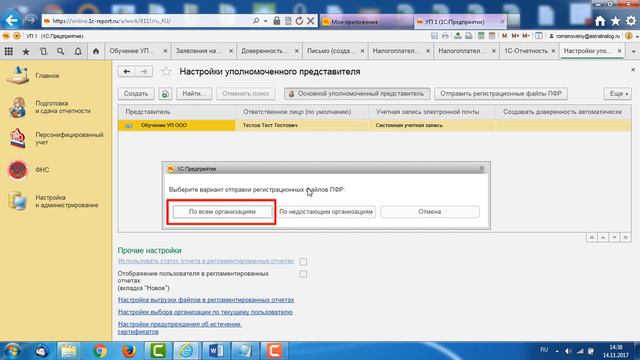
Task: Open 1C favorites star in tools panel
Action: pyautogui.click(x=26, y=51)
